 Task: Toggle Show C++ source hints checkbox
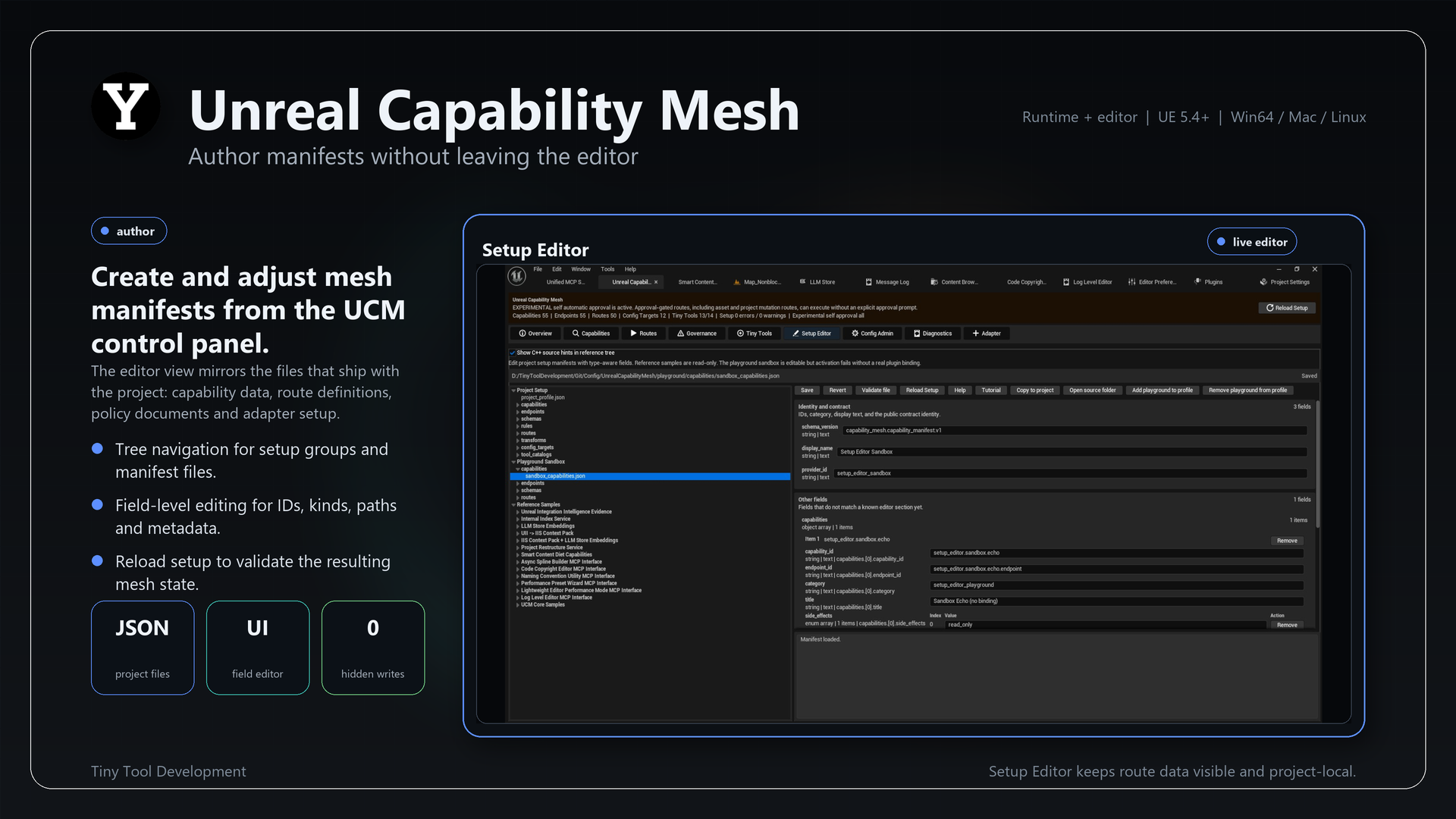(x=513, y=353)
